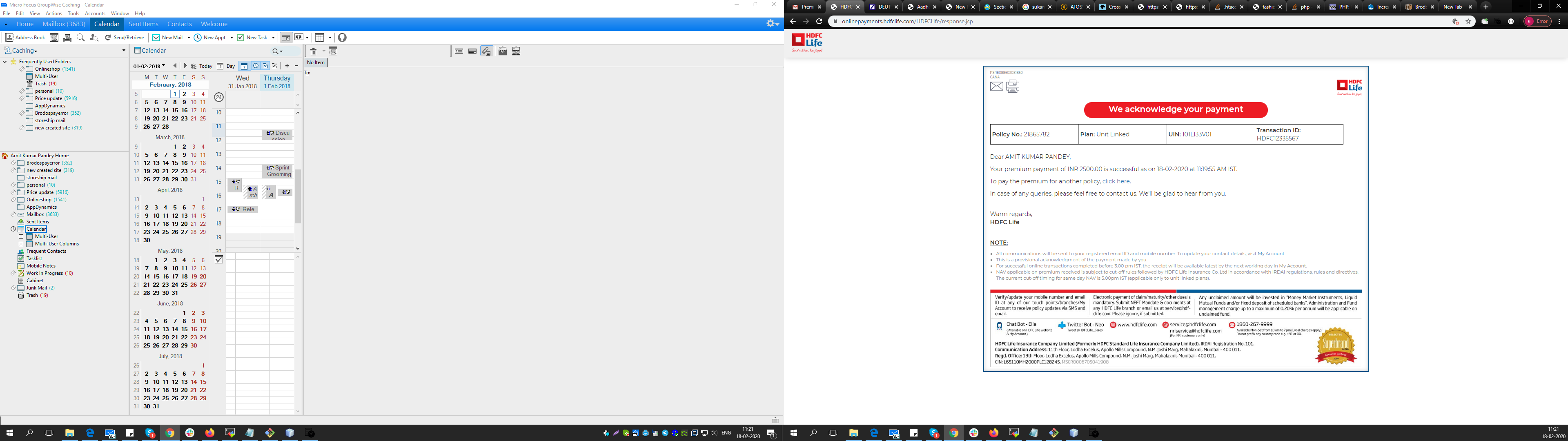Switch to the Sent Items tab
This screenshot has width=1568, height=441.
(x=144, y=24)
